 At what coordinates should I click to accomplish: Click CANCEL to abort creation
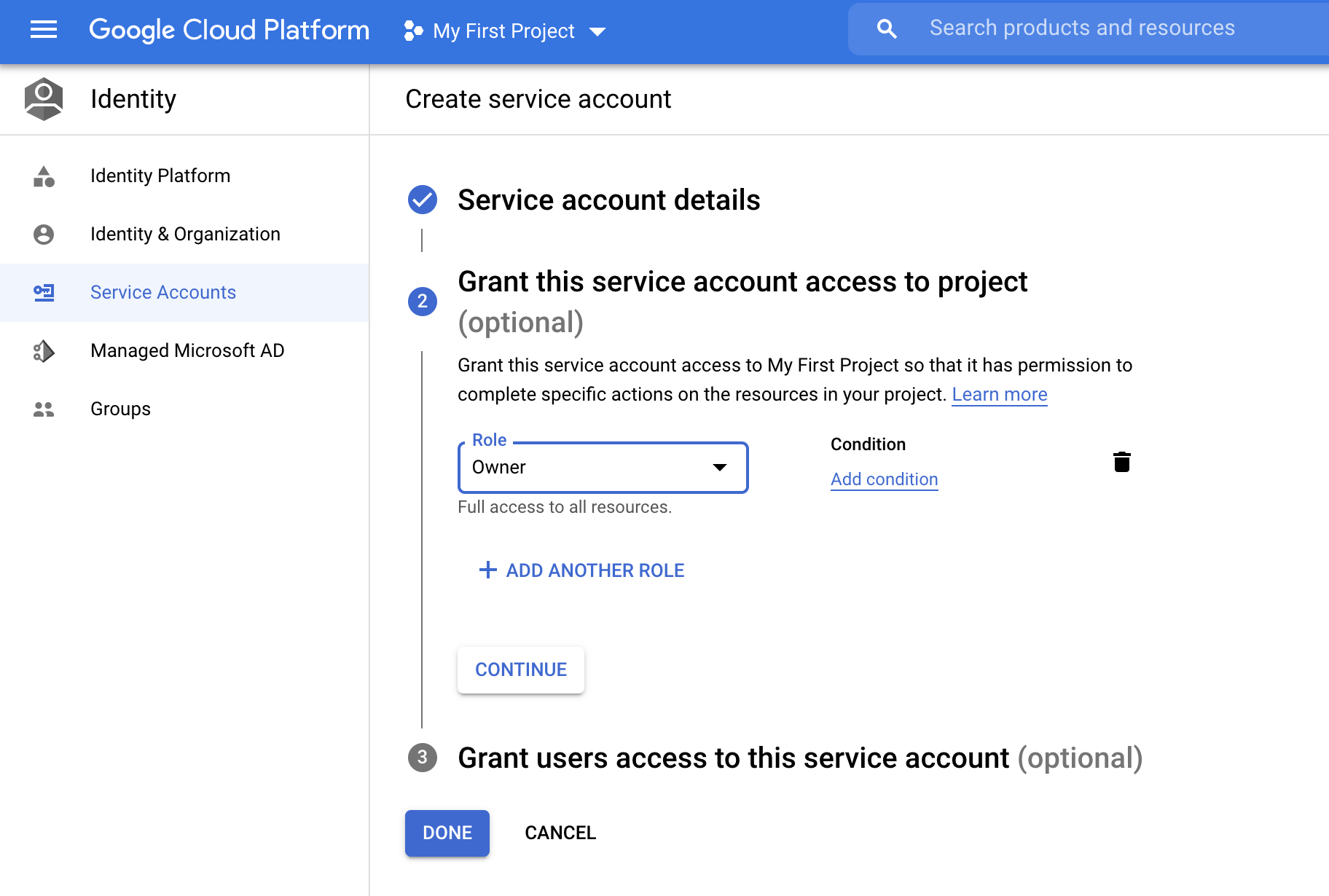[560, 833]
